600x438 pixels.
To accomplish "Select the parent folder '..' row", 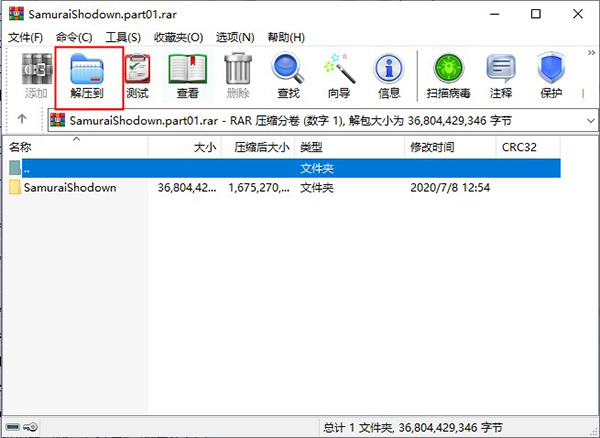I will click(x=285, y=168).
